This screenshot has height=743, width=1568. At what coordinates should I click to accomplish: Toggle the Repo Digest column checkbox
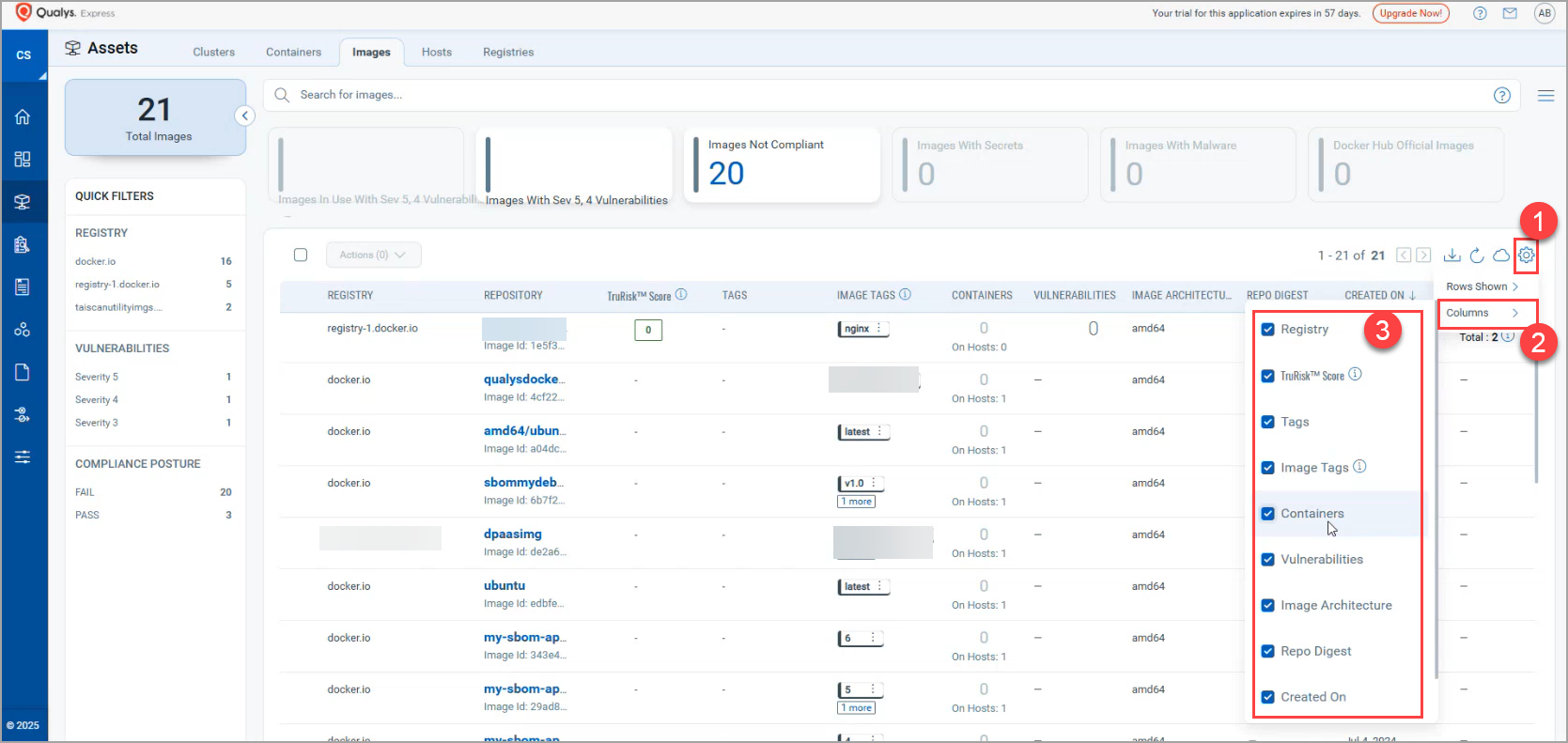1267,651
